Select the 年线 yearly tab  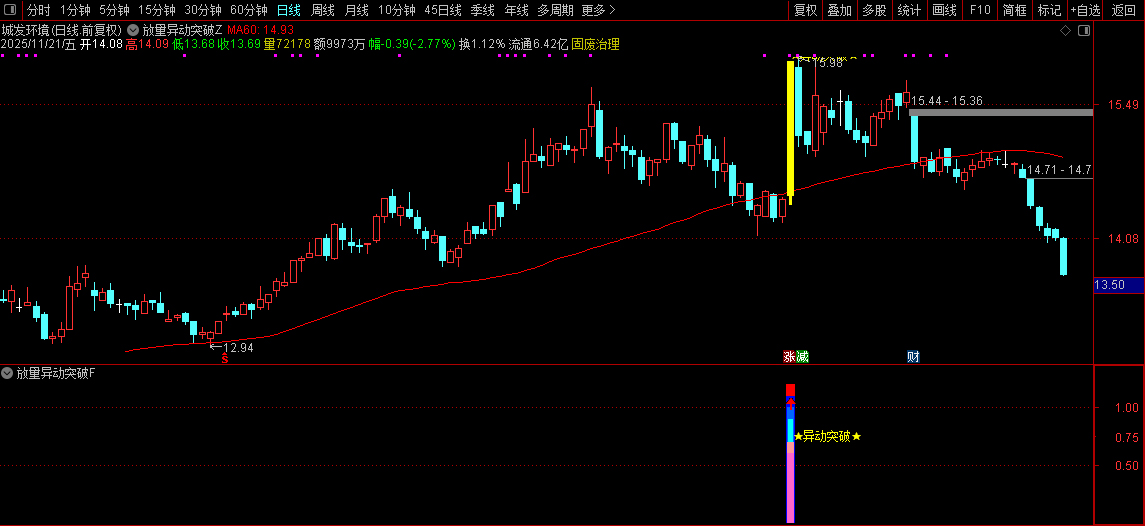tap(516, 10)
